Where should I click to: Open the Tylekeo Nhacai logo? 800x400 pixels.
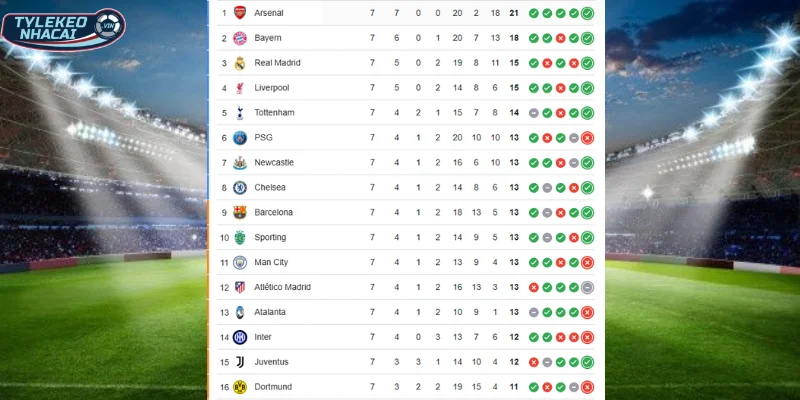coord(63,30)
